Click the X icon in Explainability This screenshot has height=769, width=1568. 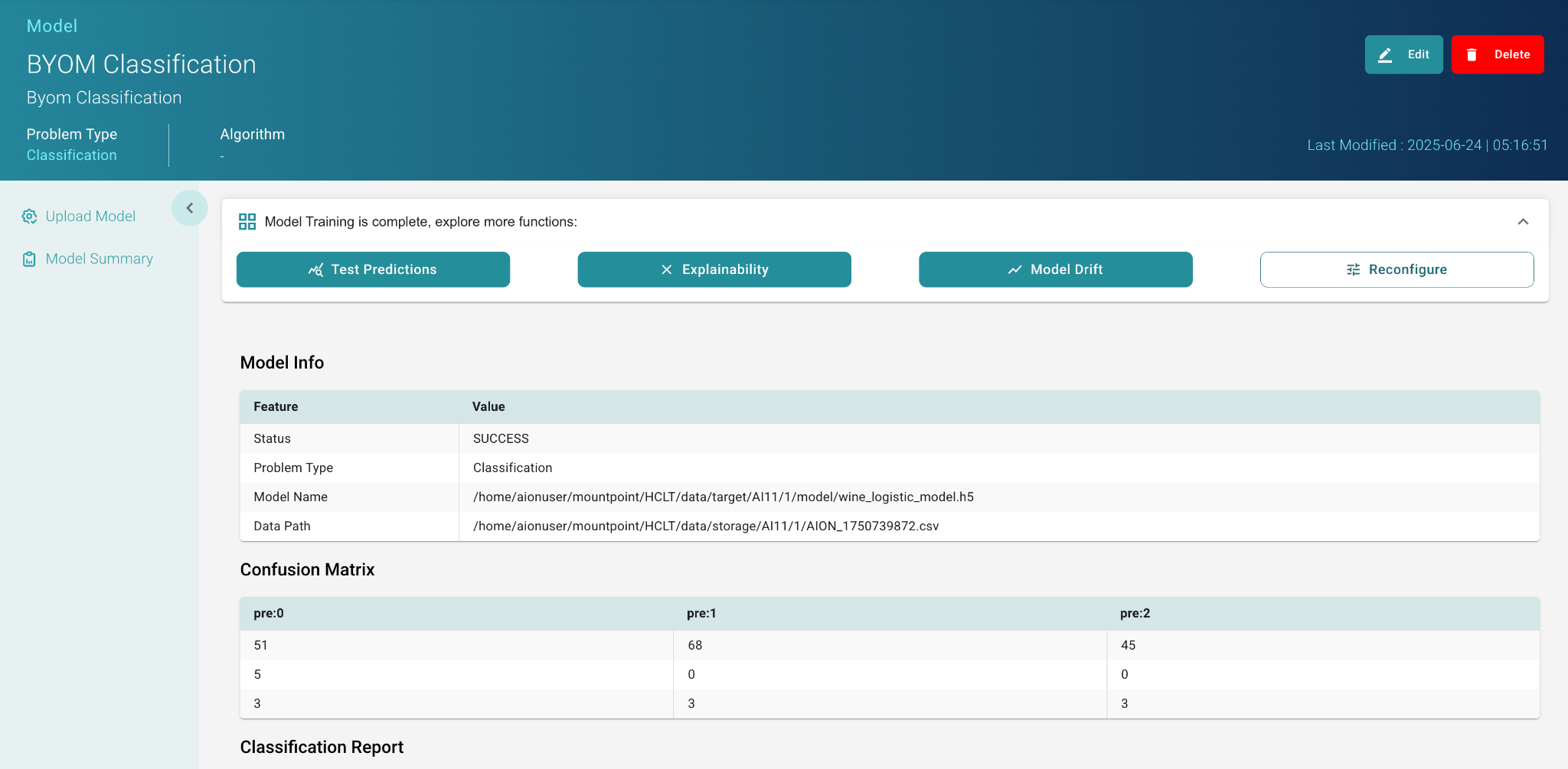coord(667,270)
